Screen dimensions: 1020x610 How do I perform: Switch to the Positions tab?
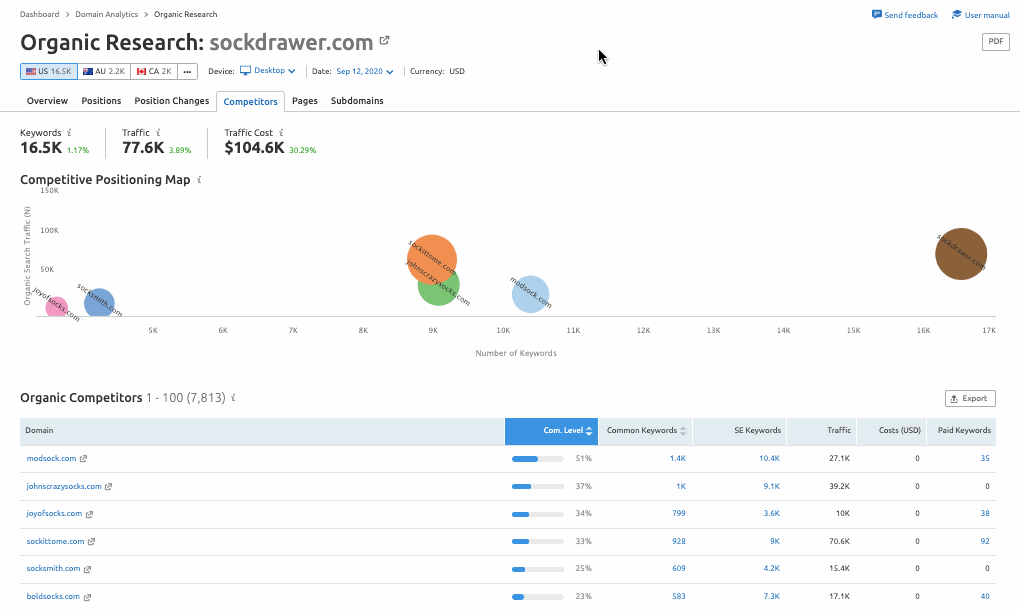tap(101, 101)
